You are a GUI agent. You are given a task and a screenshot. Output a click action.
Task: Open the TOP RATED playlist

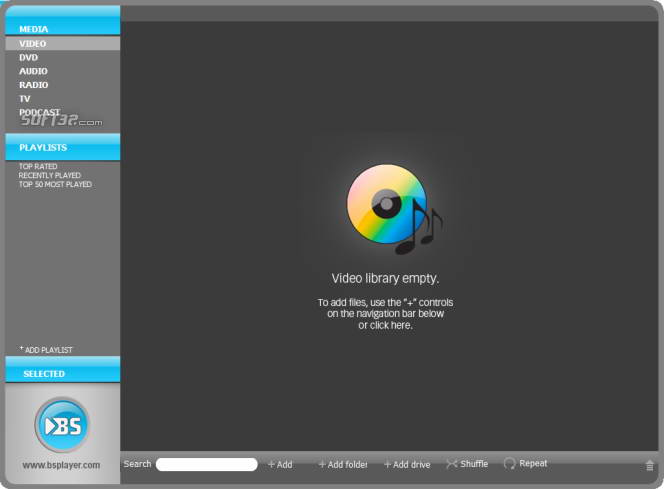coord(38,166)
